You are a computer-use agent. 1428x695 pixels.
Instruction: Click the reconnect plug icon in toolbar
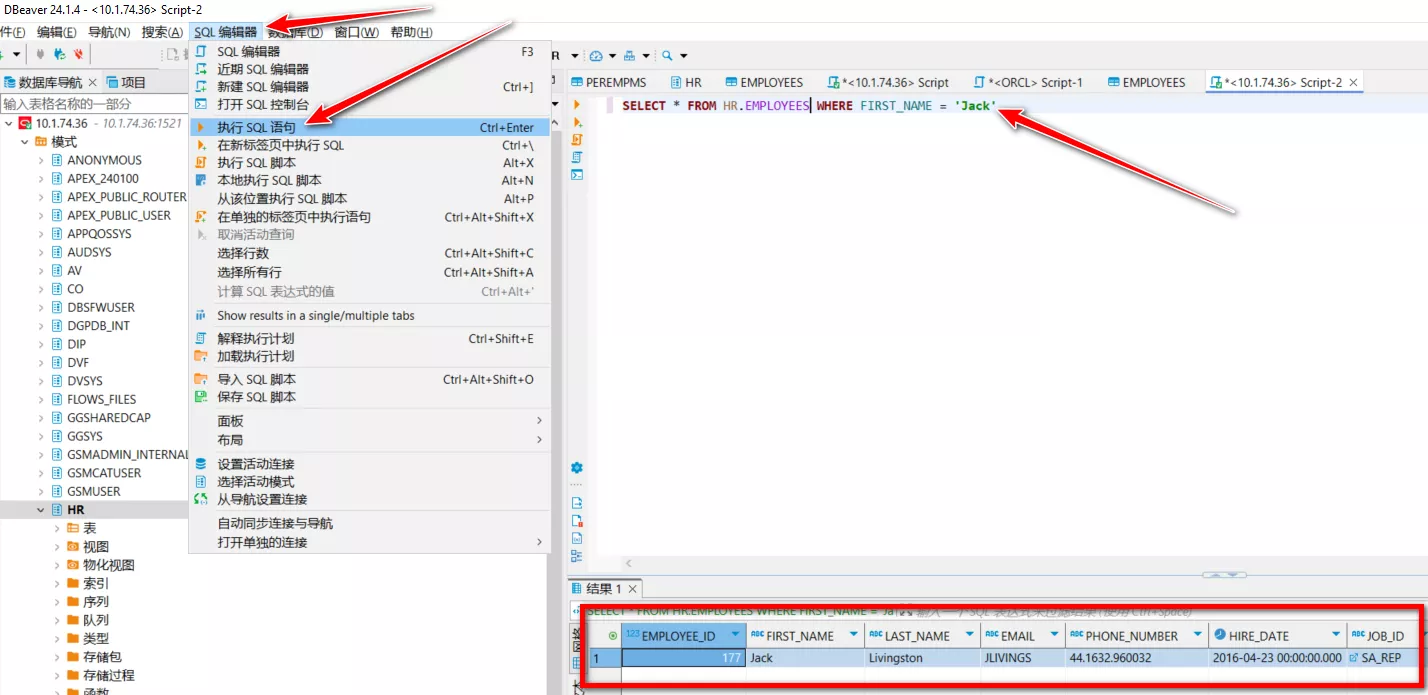click(60, 54)
